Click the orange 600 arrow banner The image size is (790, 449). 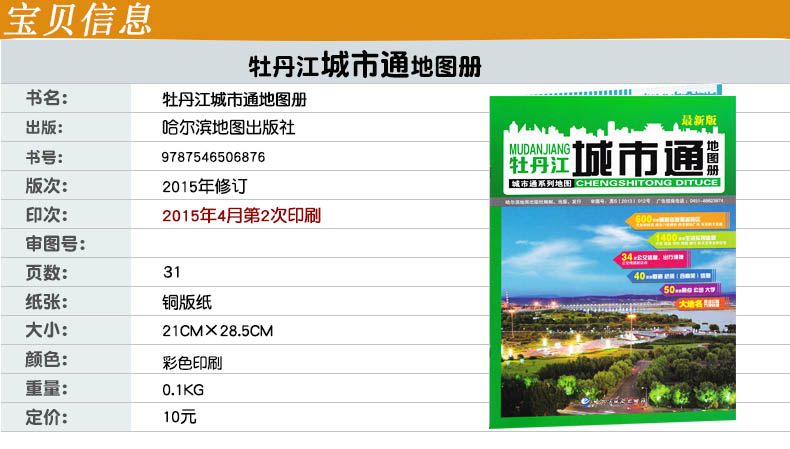coord(678,221)
